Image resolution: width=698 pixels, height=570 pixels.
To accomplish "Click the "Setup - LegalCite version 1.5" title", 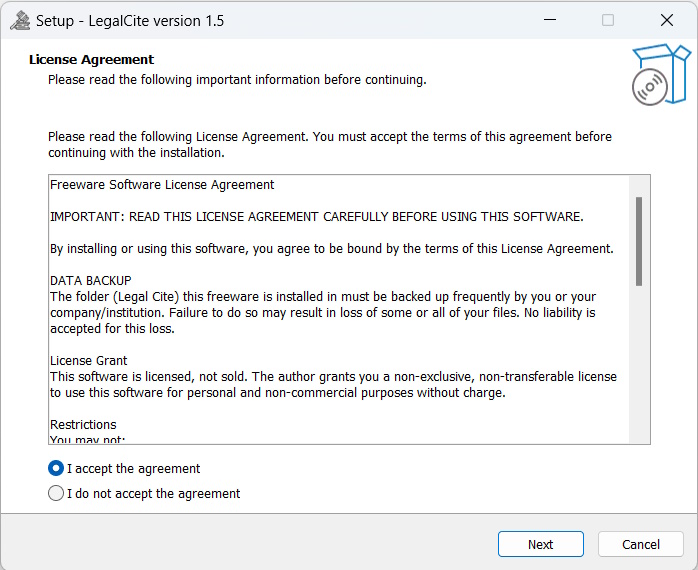I will coord(130,20).
